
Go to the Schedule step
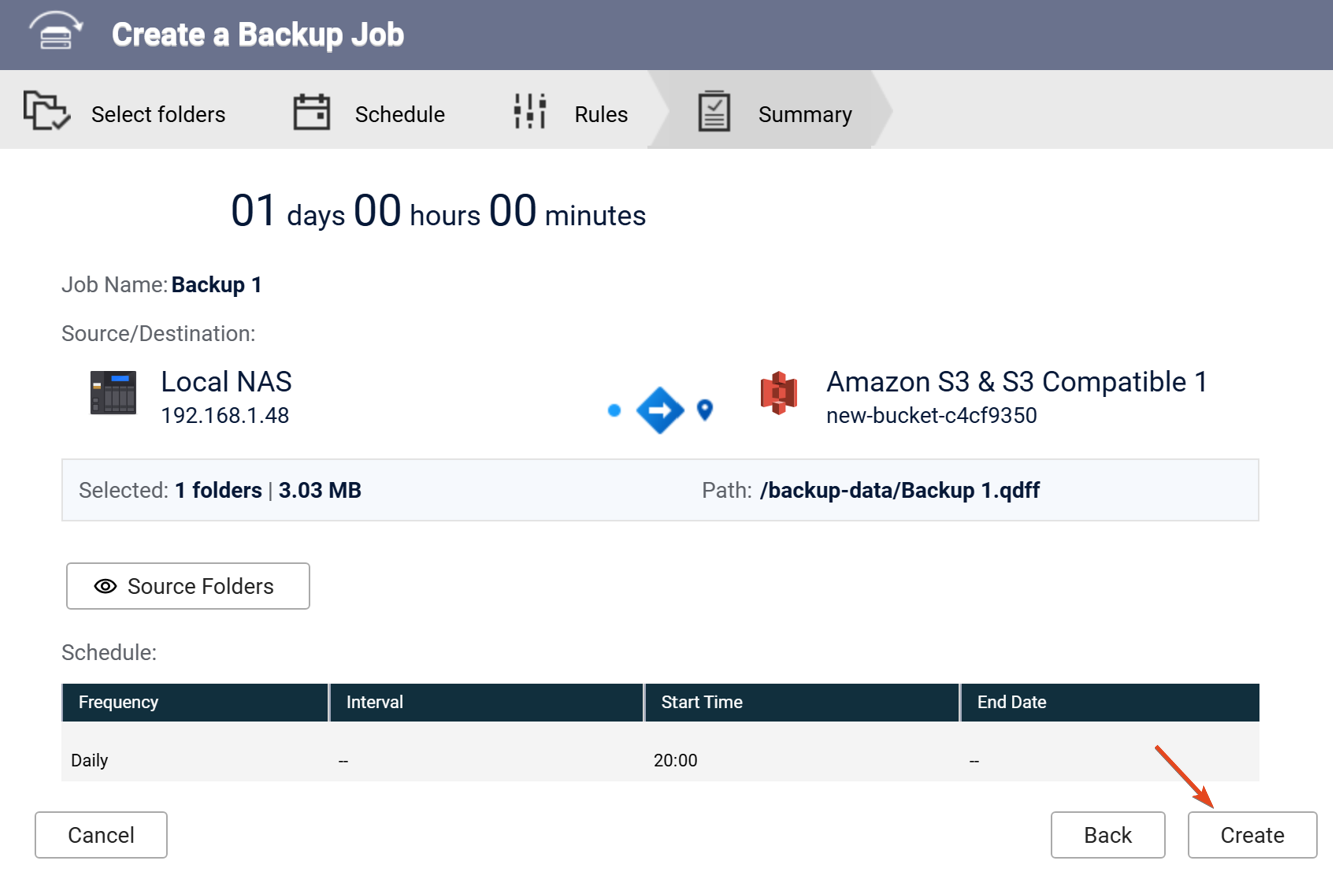click(399, 114)
